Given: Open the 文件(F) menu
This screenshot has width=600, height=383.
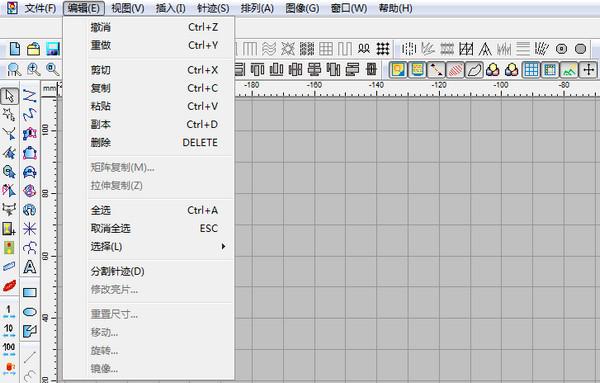Looking at the screenshot, I should (x=40, y=8).
